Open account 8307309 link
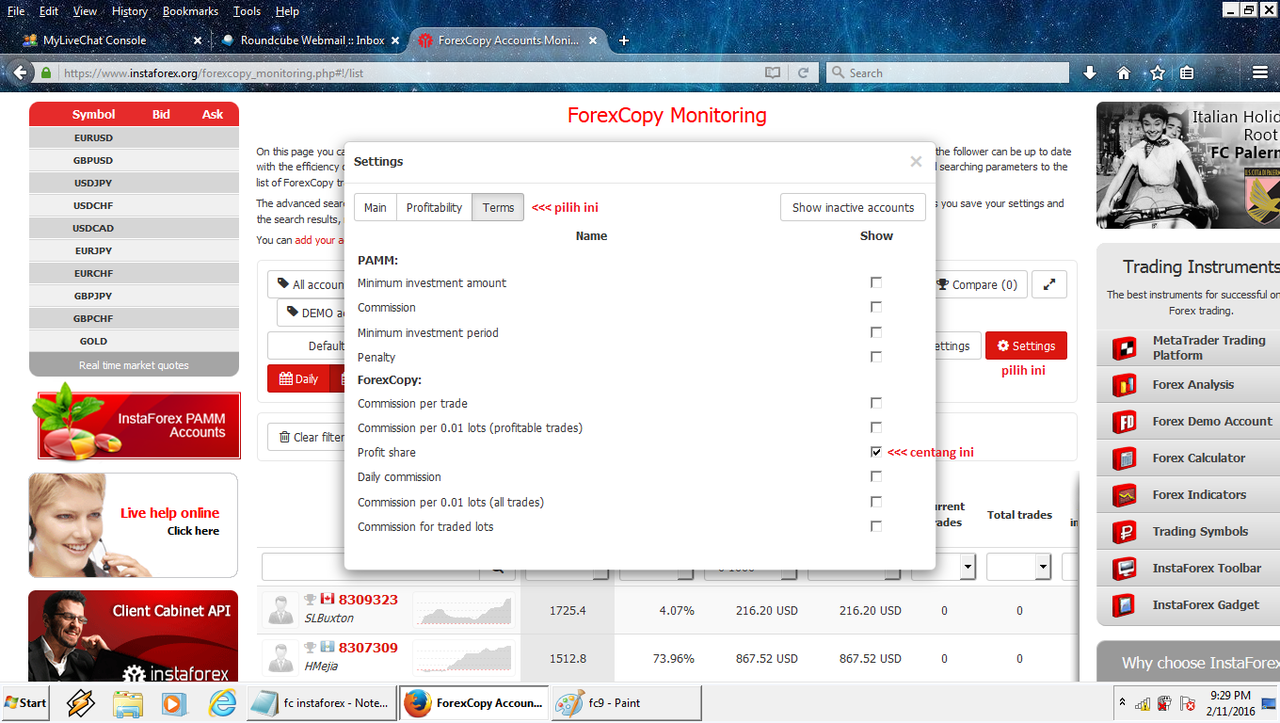The width and height of the screenshot is (1280, 723). (368, 647)
